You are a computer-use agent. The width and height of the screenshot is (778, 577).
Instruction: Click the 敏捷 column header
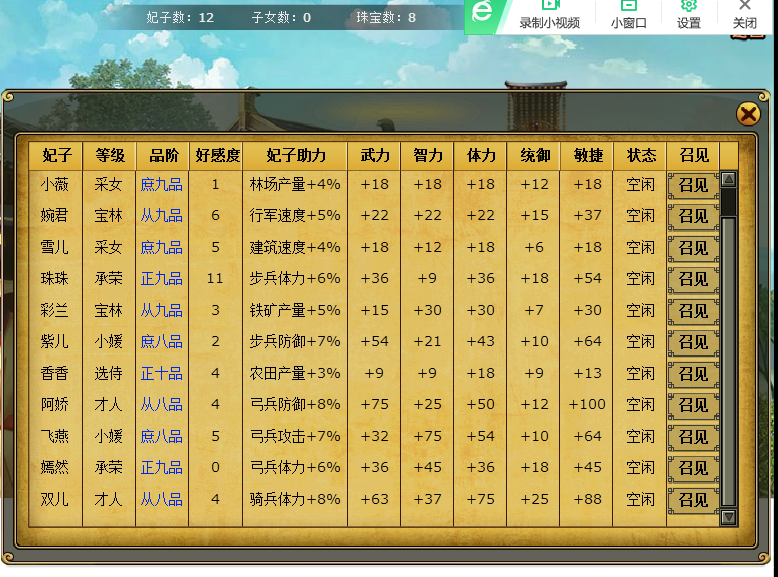587,156
